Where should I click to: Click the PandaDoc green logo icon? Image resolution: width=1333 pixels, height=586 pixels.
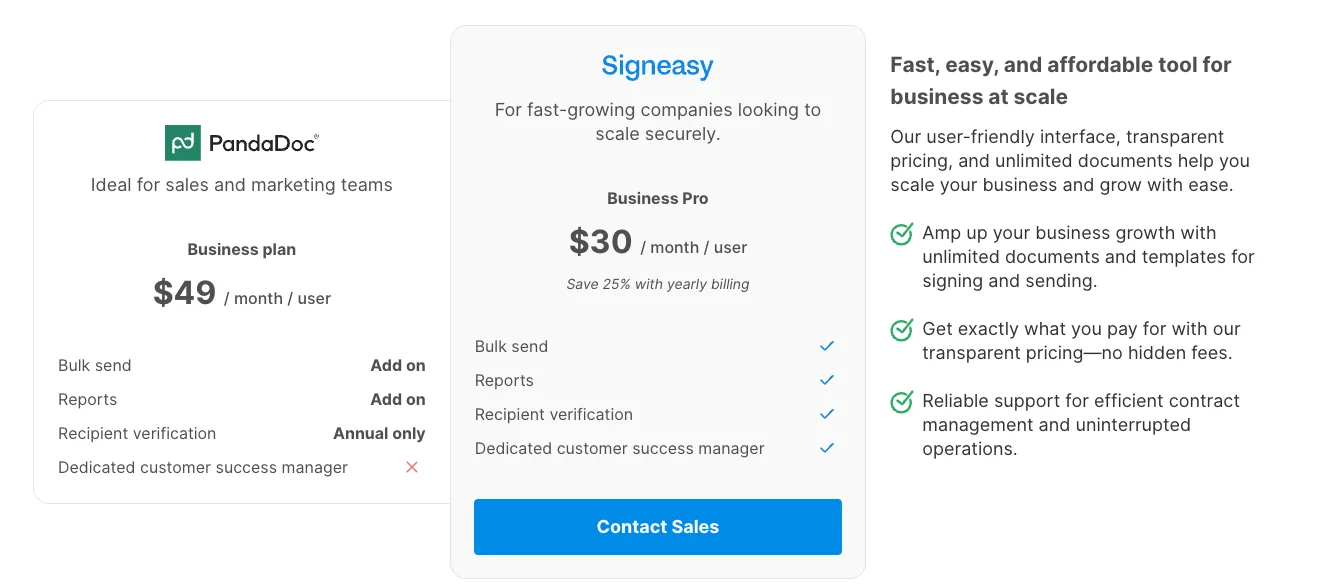pyautogui.click(x=183, y=143)
